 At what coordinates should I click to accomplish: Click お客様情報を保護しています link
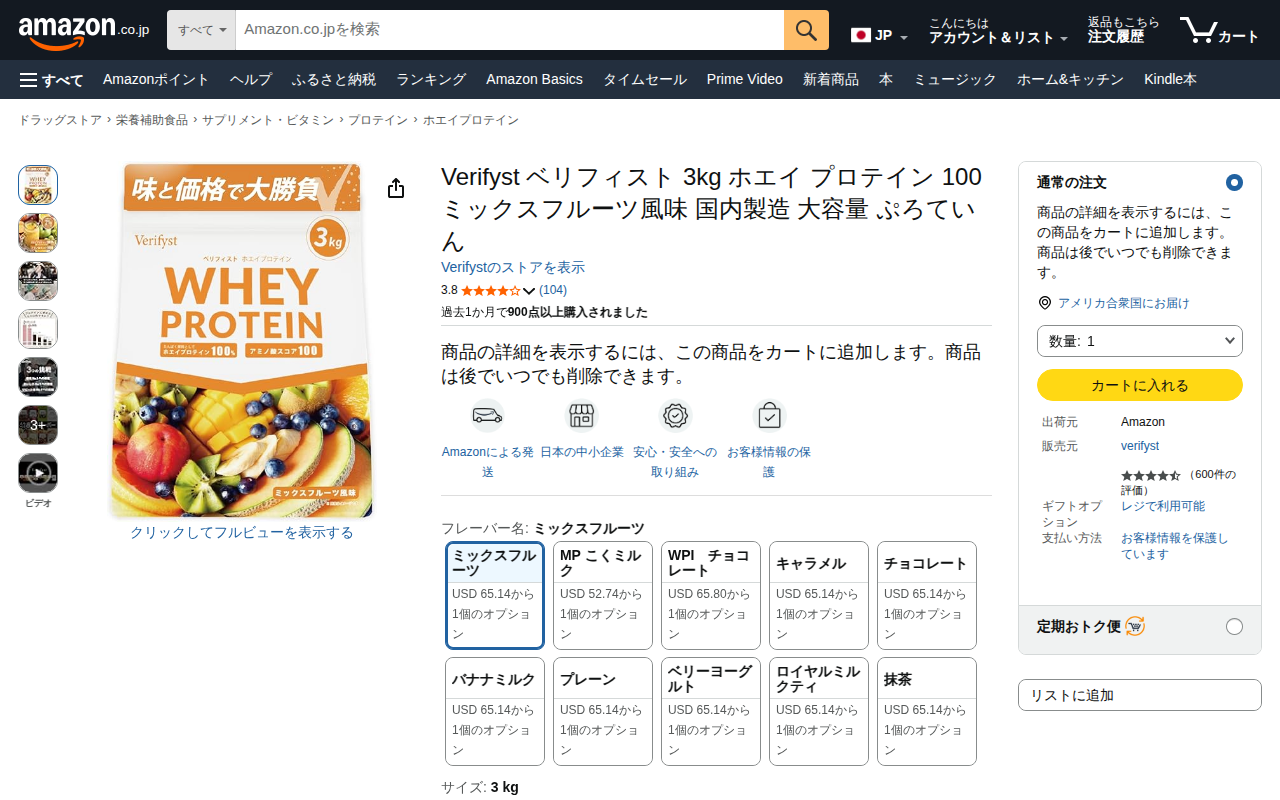(1175, 546)
